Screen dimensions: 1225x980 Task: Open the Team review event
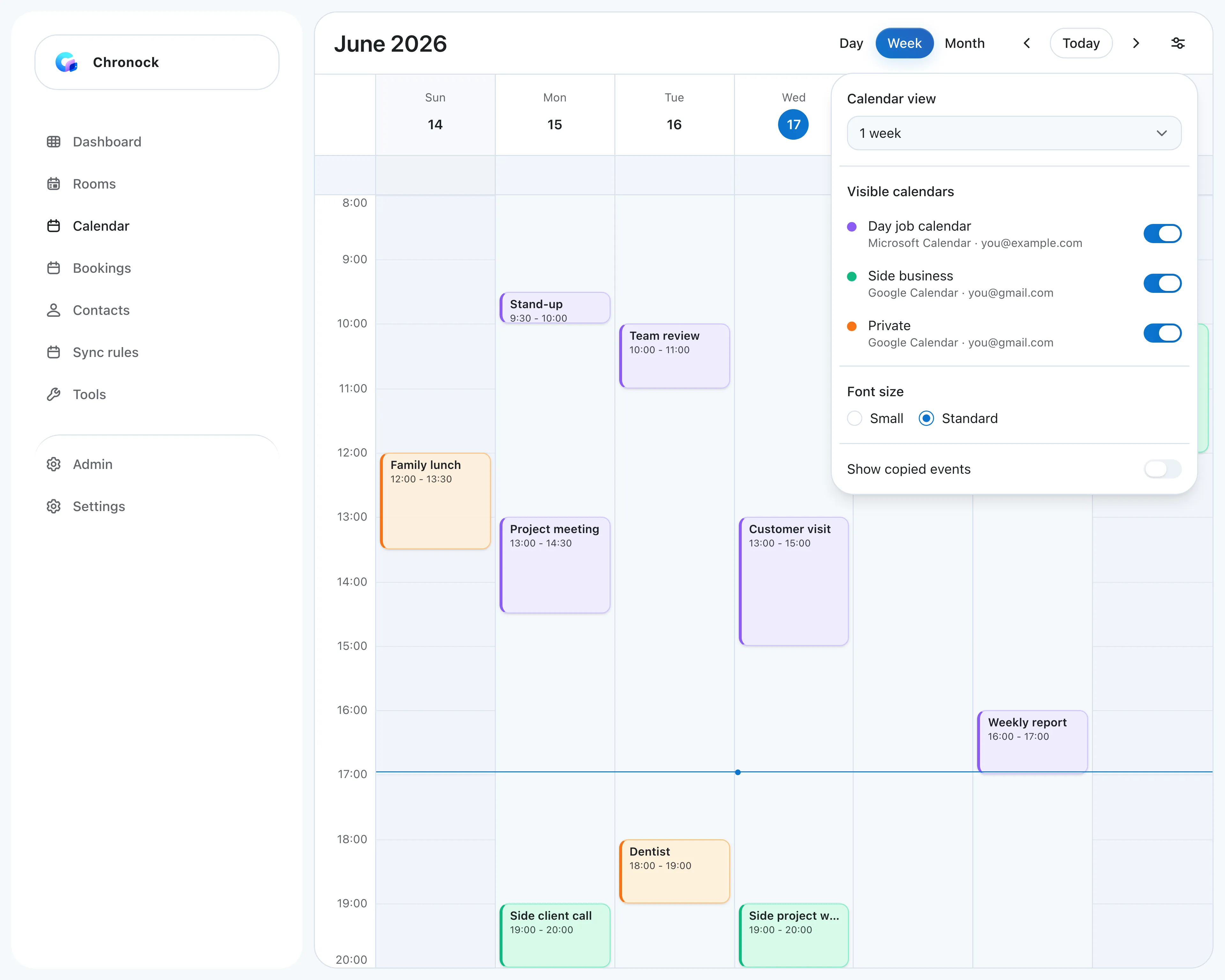click(674, 356)
